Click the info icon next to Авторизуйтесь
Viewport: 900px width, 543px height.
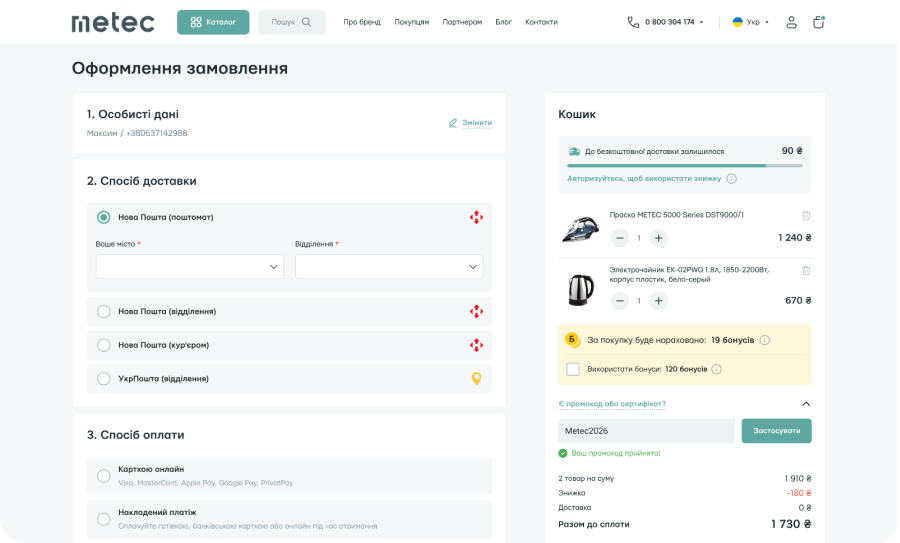click(x=731, y=179)
